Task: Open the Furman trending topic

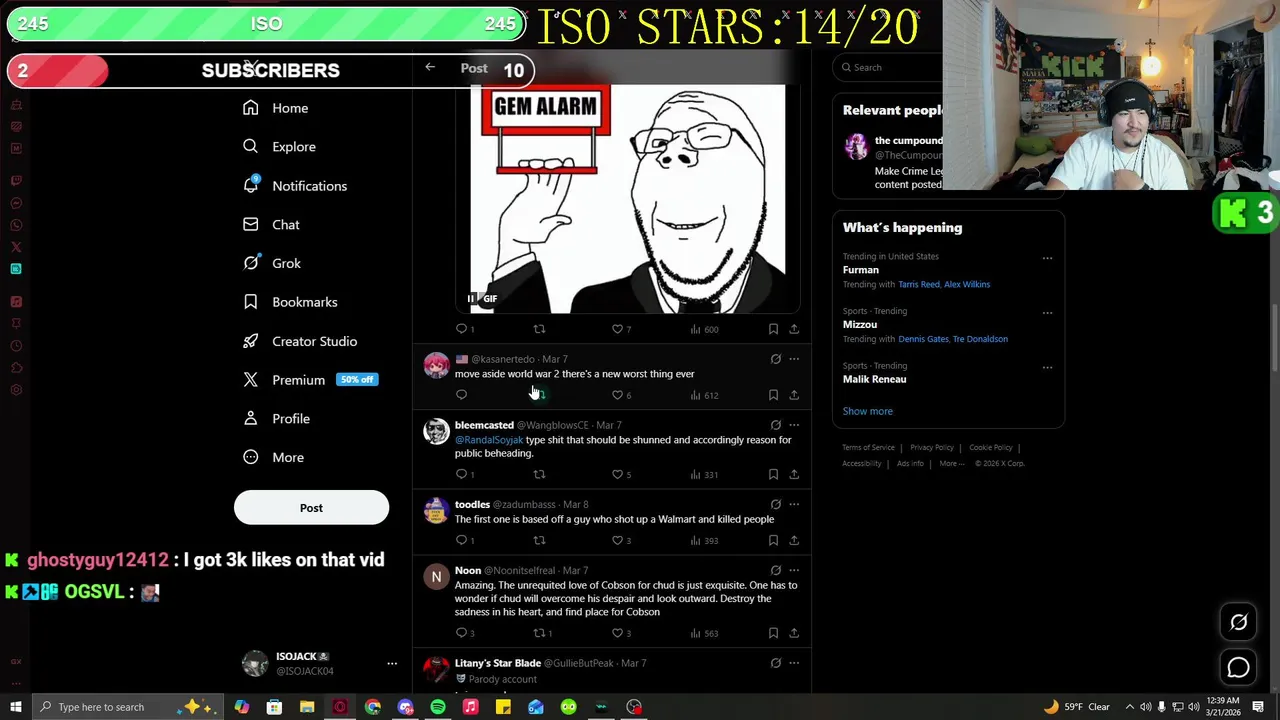Action: click(x=861, y=270)
